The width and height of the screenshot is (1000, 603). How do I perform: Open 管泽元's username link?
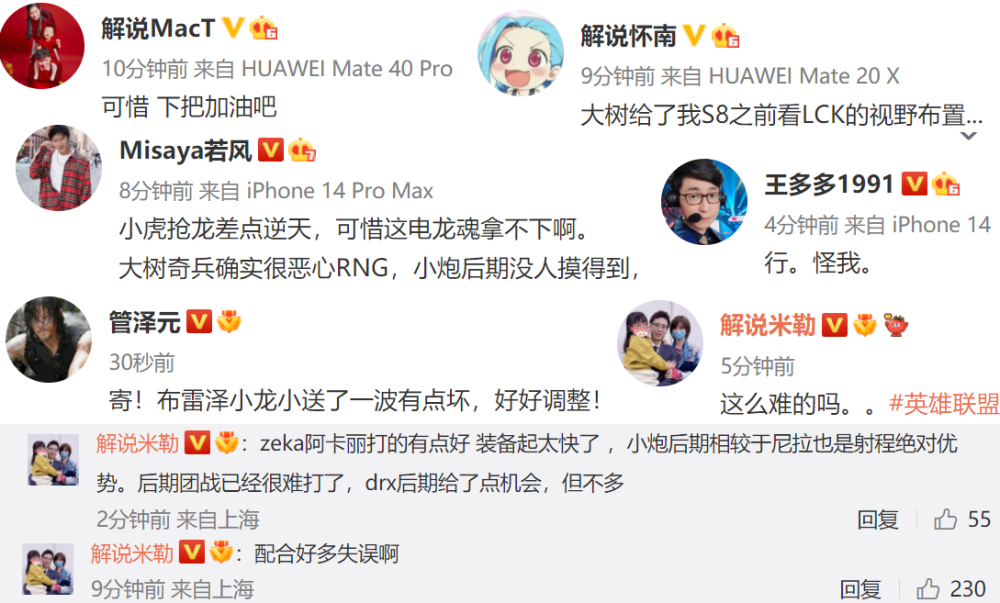point(145,322)
